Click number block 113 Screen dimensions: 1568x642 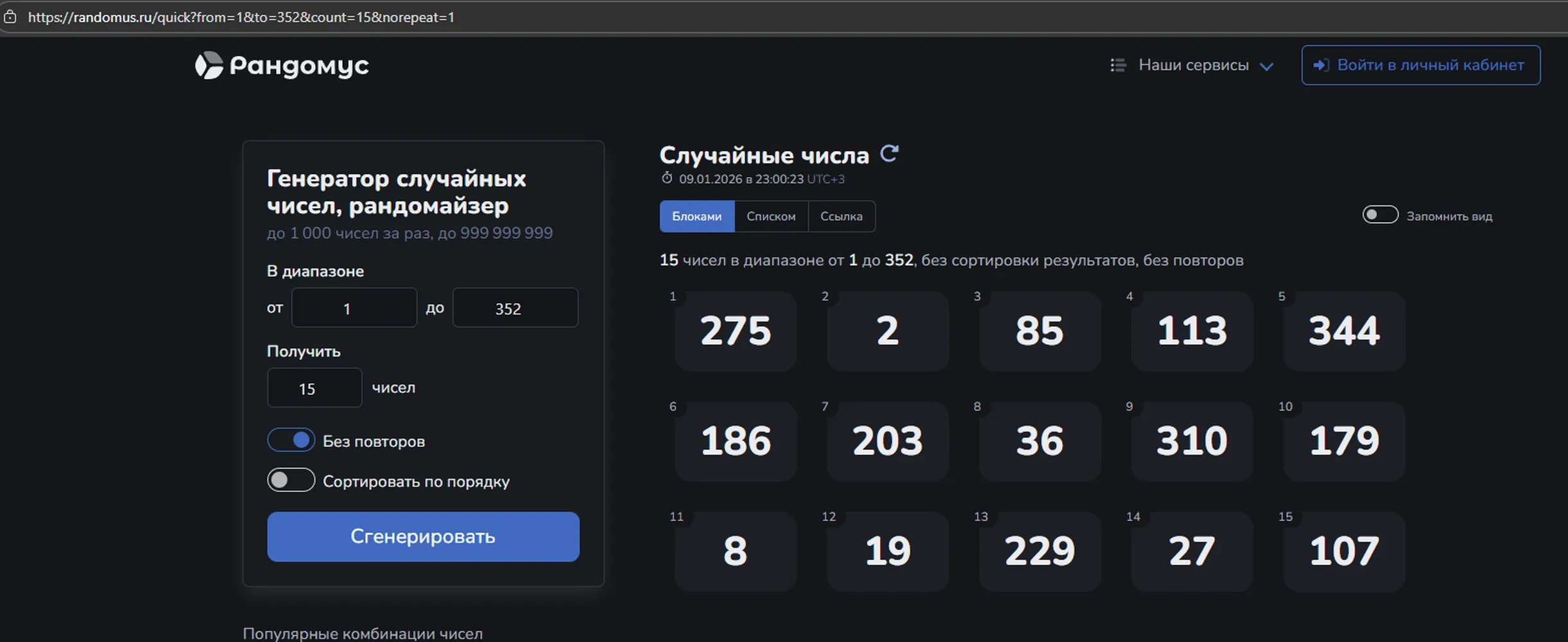(1192, 331)
